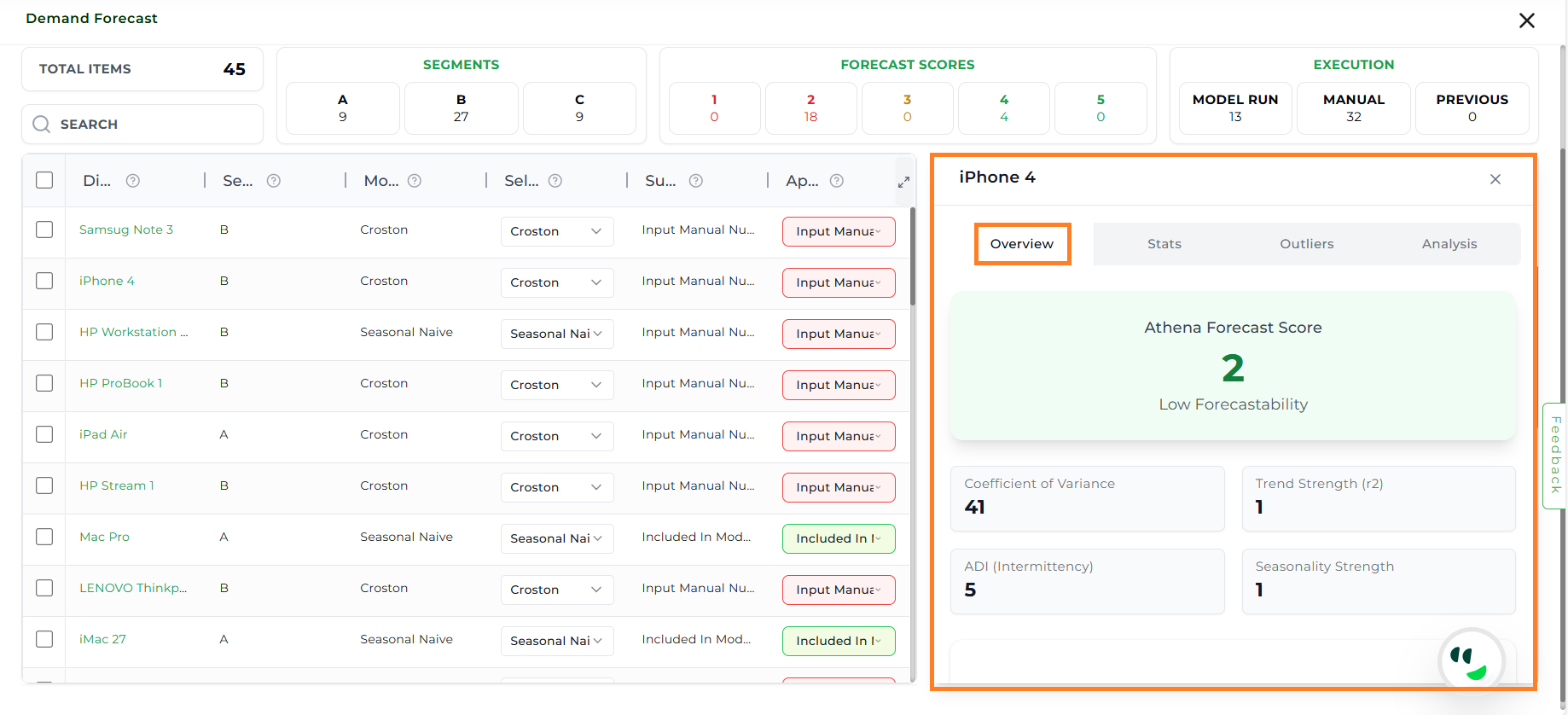Image resolution: width=1568 pixels, height=715 pixels.
Task: Click help icon beside Sel... column header
Action: (555, 181)
